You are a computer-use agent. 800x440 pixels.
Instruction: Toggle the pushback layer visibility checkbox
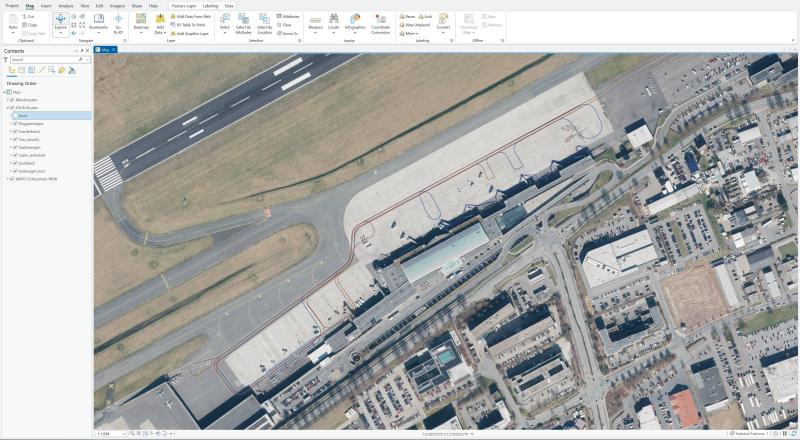pos(16,163)
